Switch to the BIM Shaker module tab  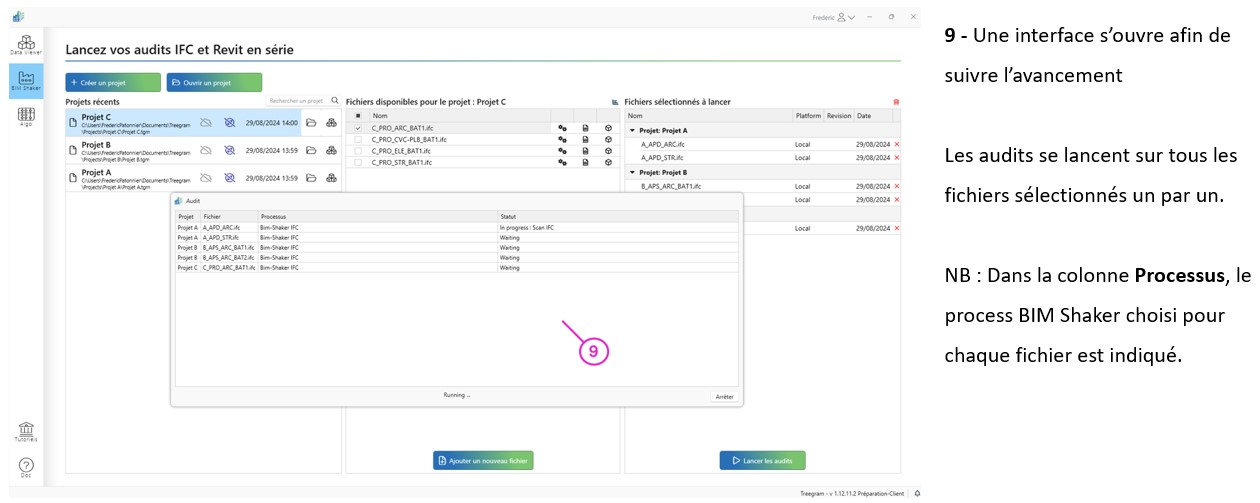[x=26, y=81]
